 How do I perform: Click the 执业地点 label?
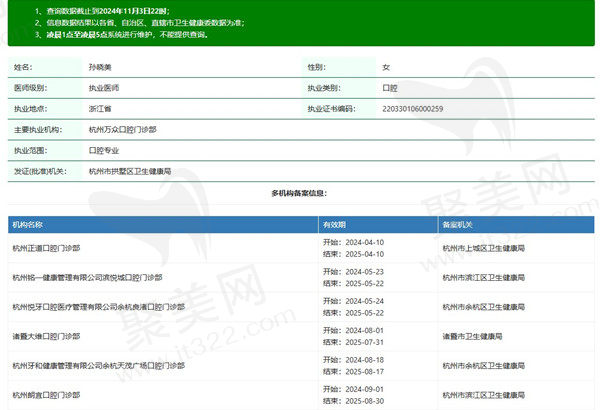pyautogui.click(x=31, y=109)
